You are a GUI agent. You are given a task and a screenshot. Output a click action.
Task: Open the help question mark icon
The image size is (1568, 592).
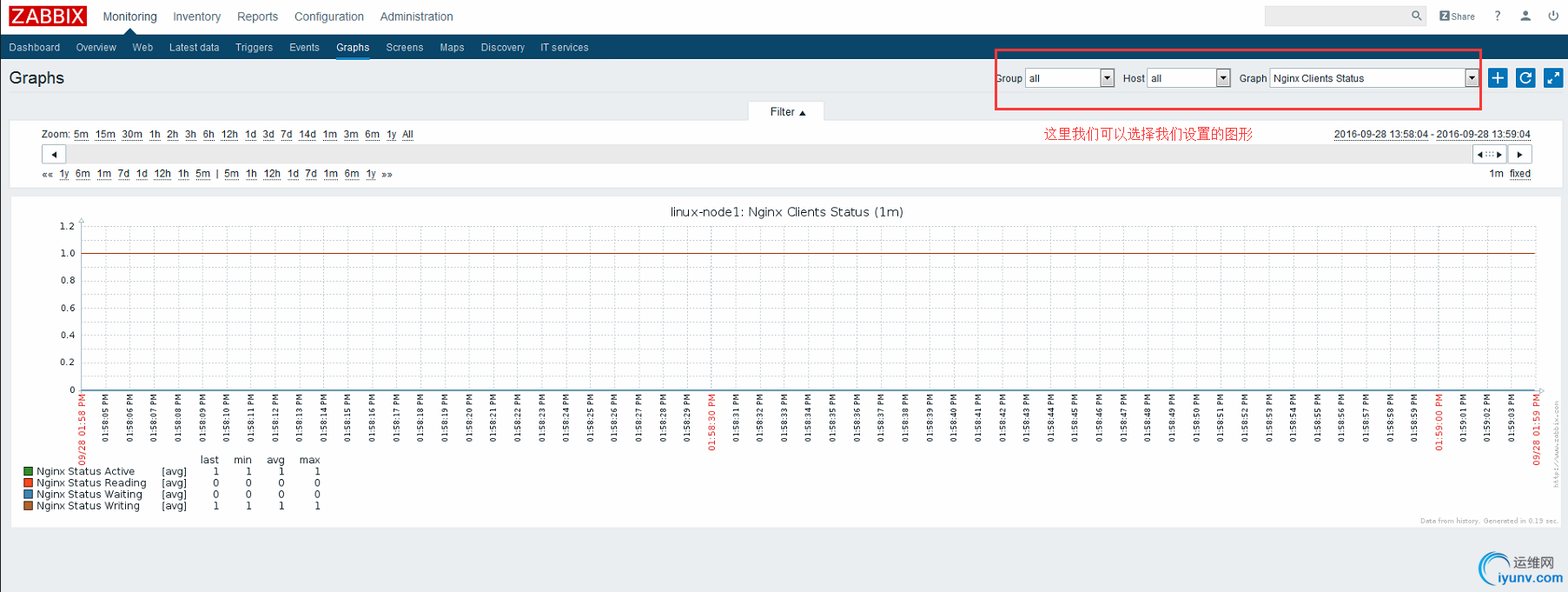click(1498, 16)
